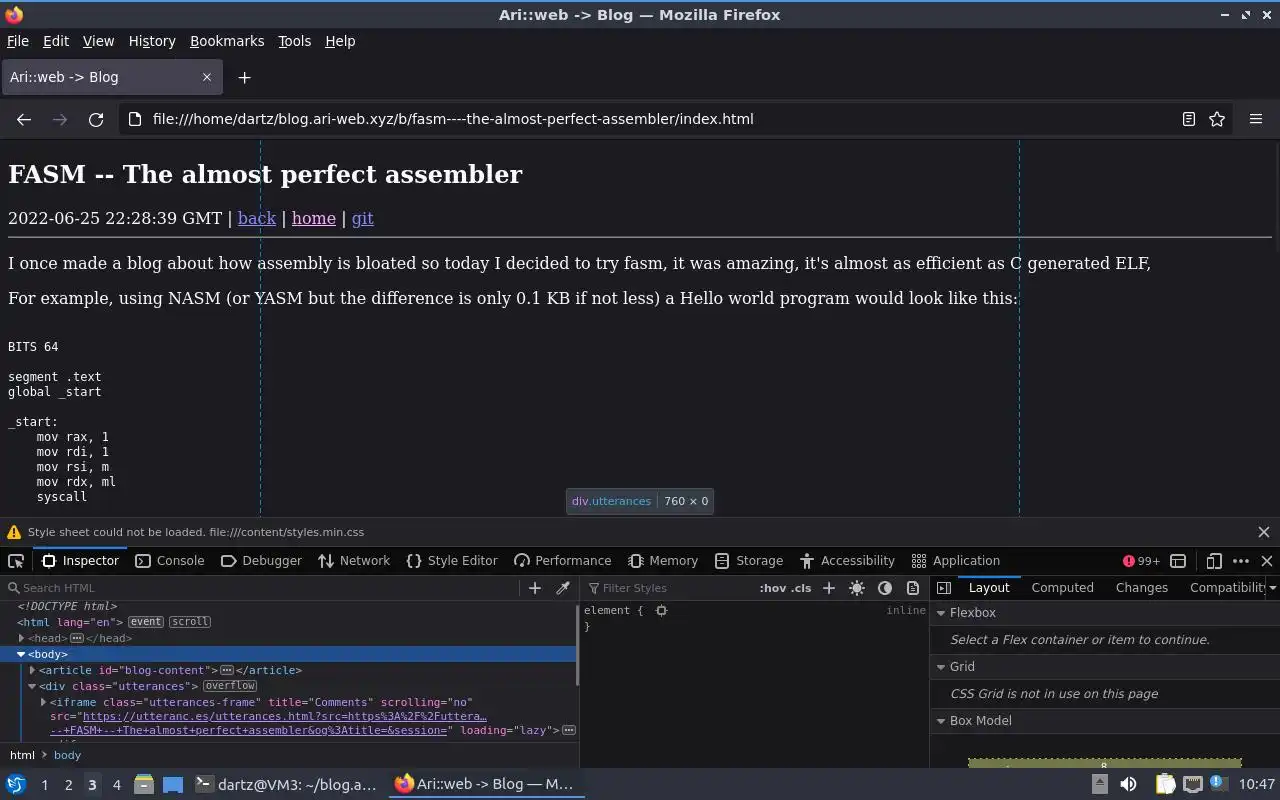This screenshot has height=800, width=1280.
Task: Click the Filter Styles field
Action: pos(670,588)
